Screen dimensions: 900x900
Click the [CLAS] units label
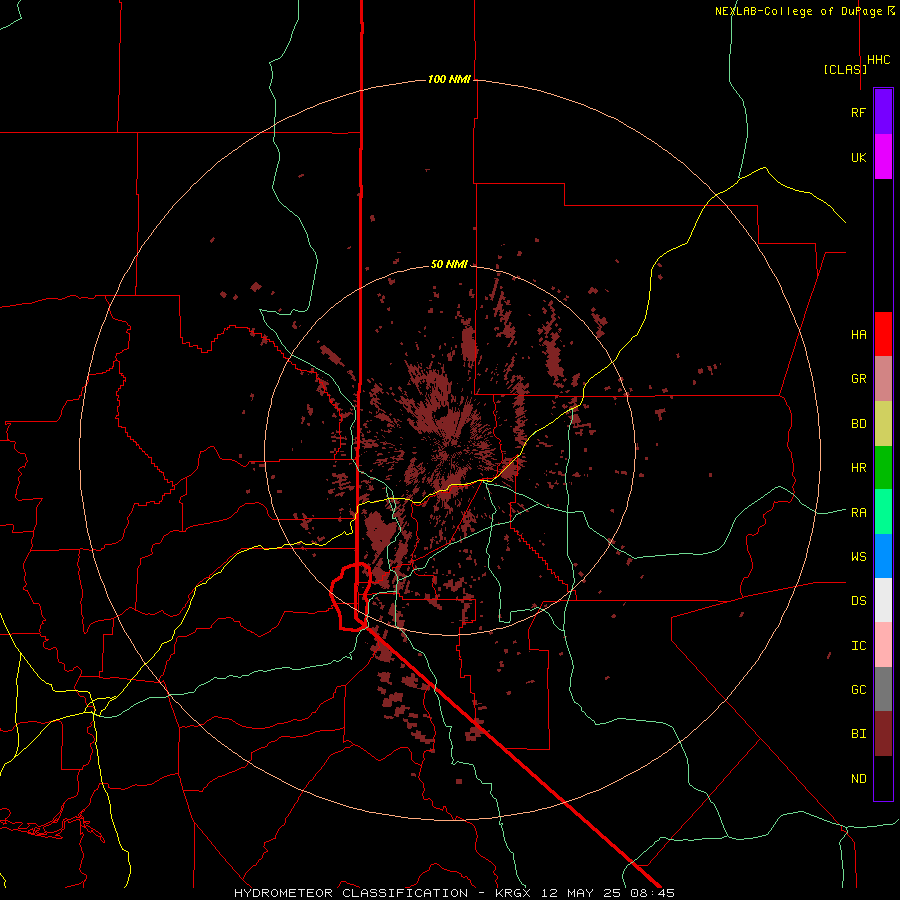point(845,69)
